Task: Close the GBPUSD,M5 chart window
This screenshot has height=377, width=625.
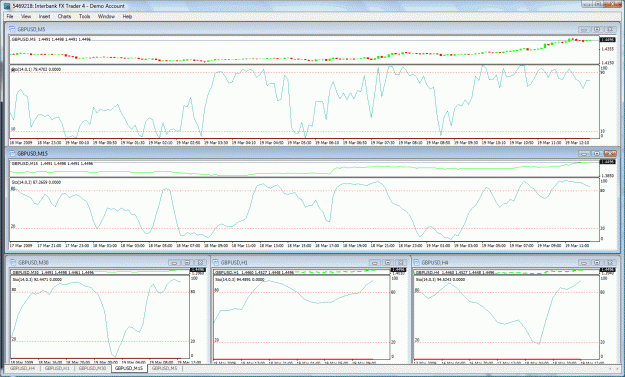Action: tap(610, 29)
